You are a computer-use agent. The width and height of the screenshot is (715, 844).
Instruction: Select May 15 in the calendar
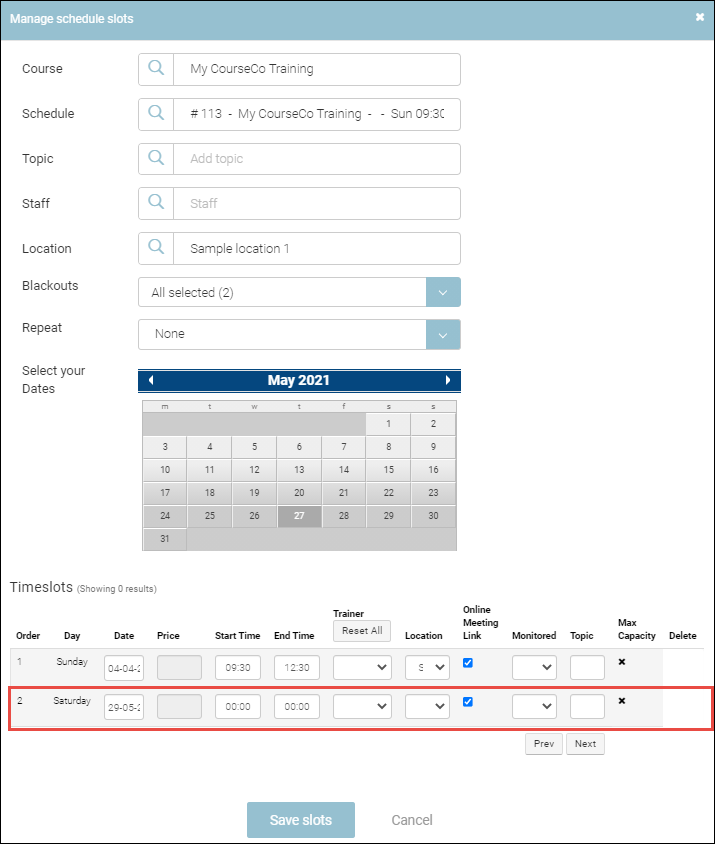(x=388, y=470)
